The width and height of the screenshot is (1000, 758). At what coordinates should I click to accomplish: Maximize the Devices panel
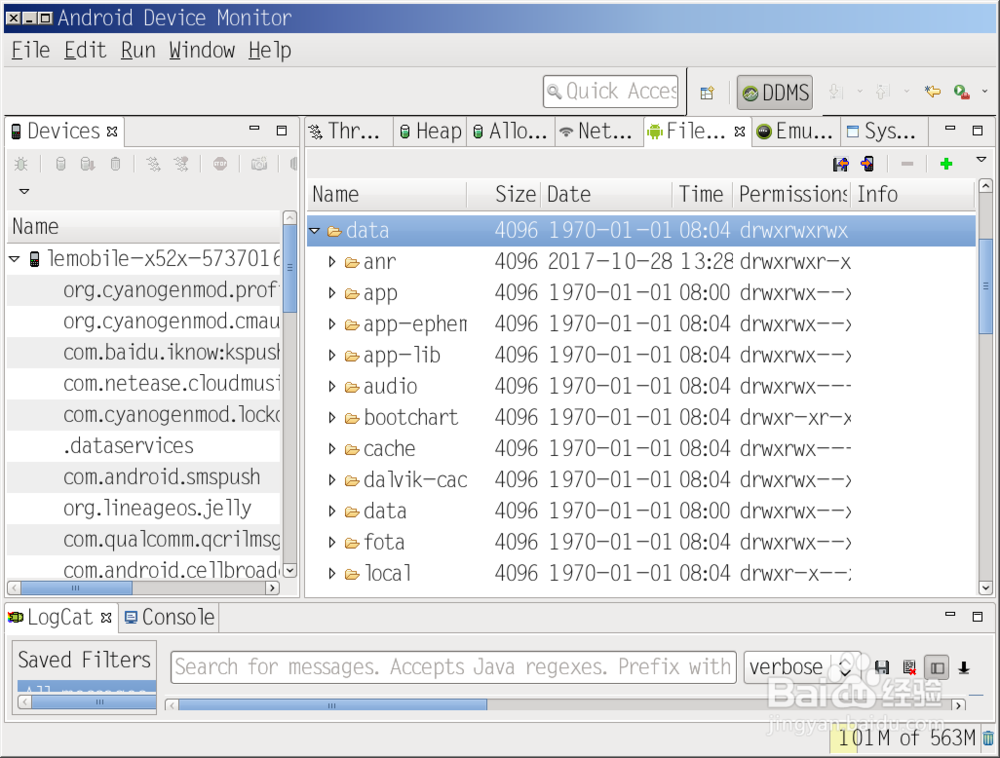[281, 130]
